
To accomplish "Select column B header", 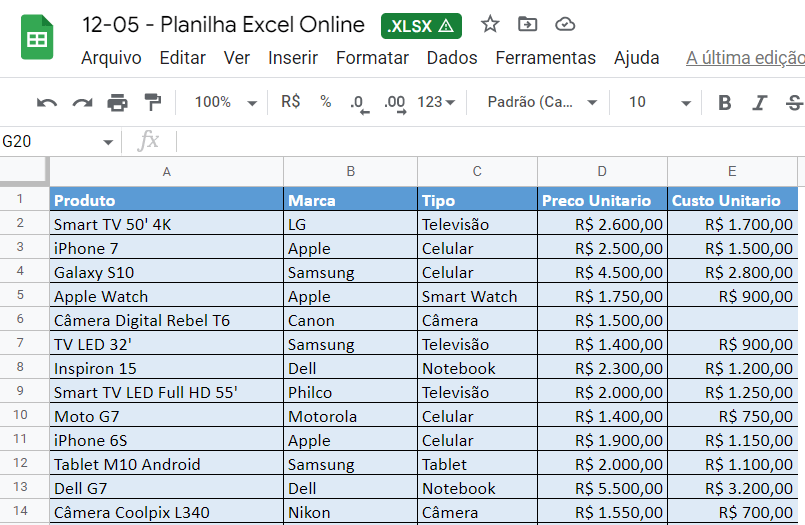I will point(350,171).
